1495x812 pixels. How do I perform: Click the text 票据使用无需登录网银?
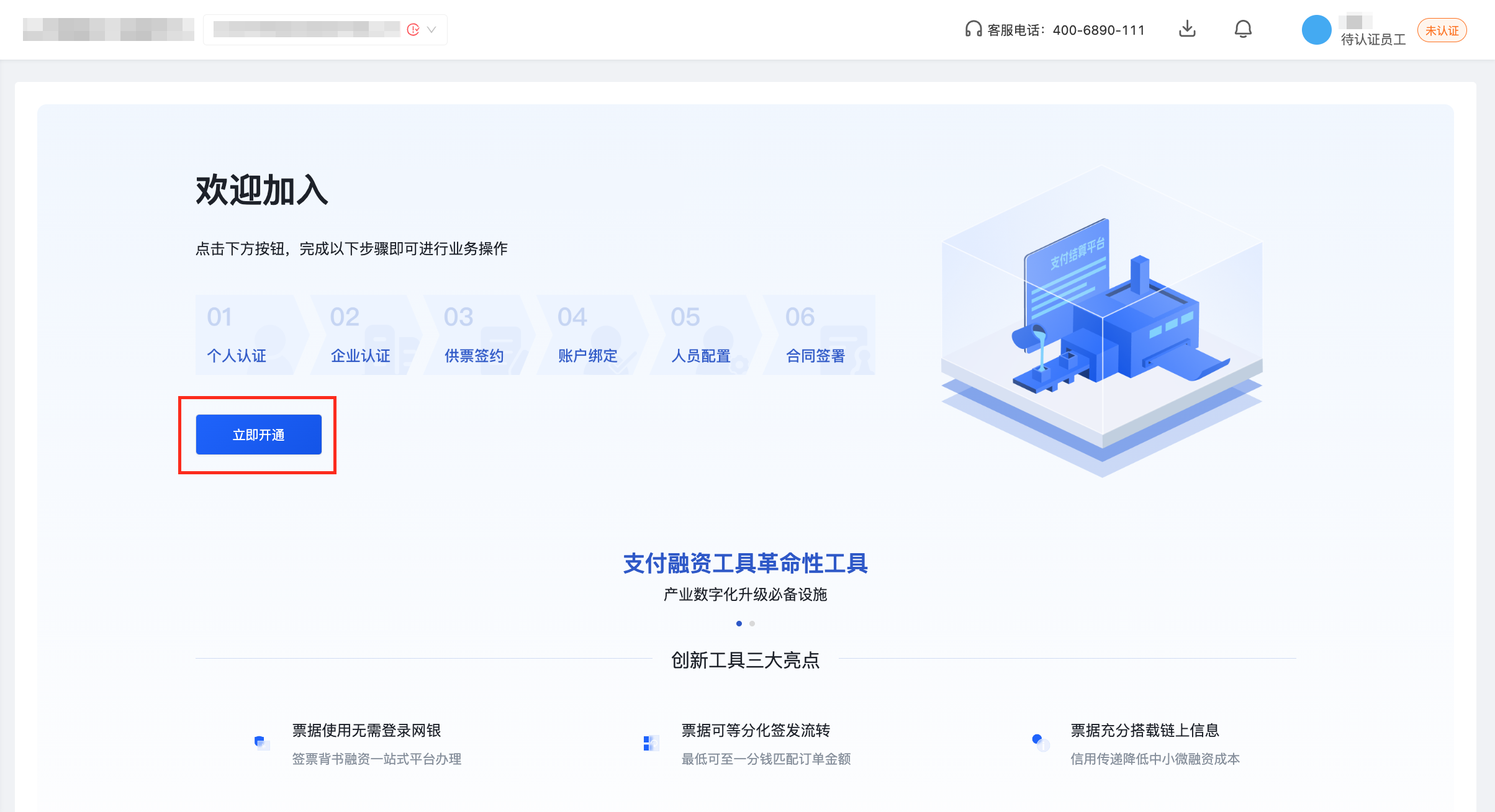click(x=366, y=730)
